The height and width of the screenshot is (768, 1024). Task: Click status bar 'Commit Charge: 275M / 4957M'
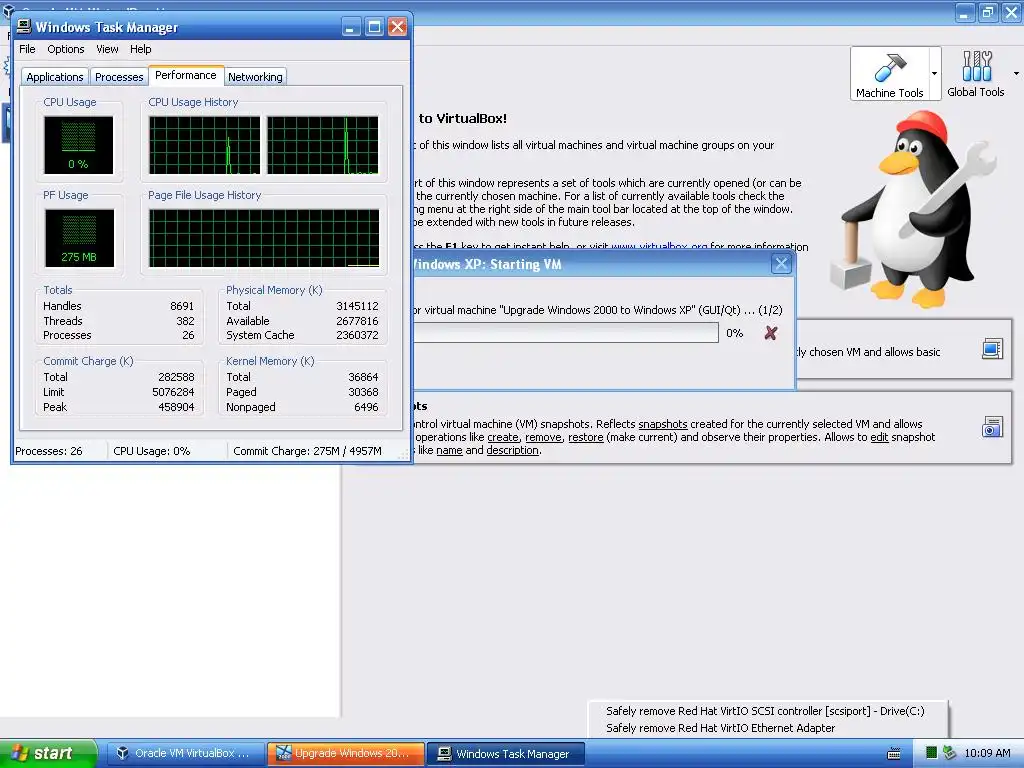(x=308, y=451)
